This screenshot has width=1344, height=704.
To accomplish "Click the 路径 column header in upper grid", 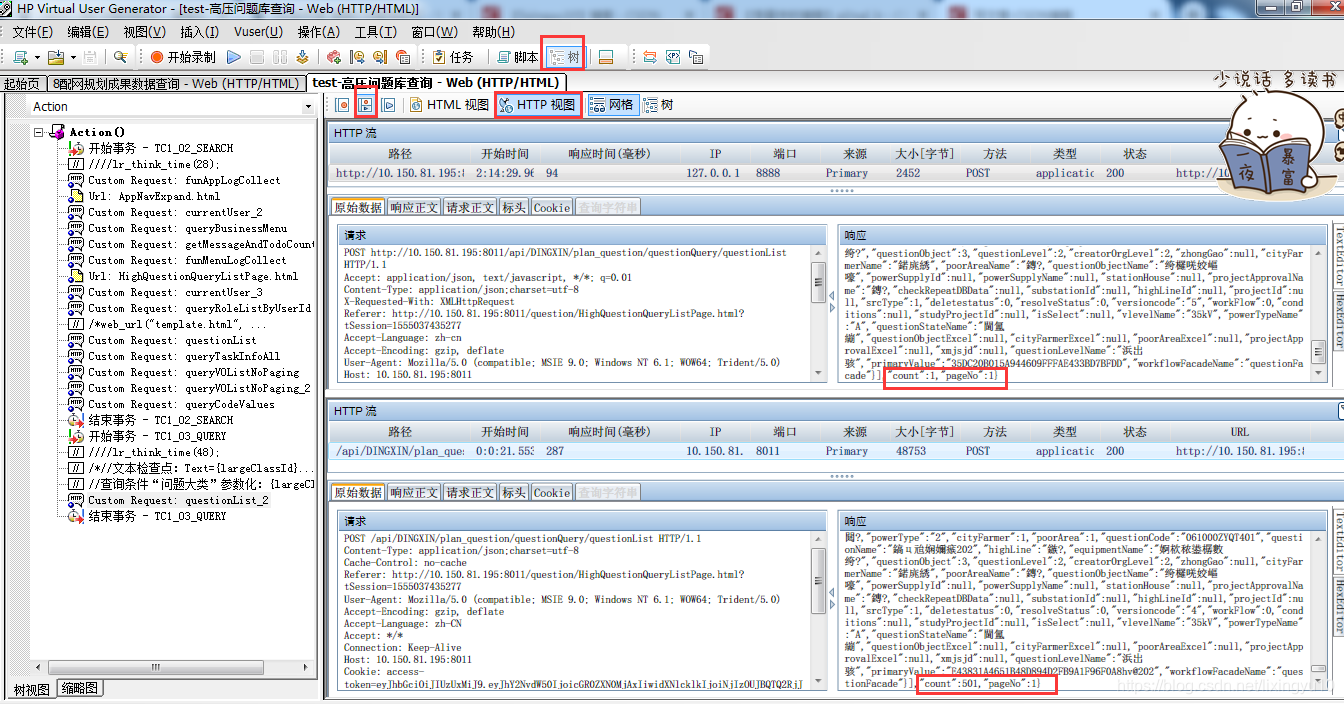I will pyautogui.click(x=399, y=154).
